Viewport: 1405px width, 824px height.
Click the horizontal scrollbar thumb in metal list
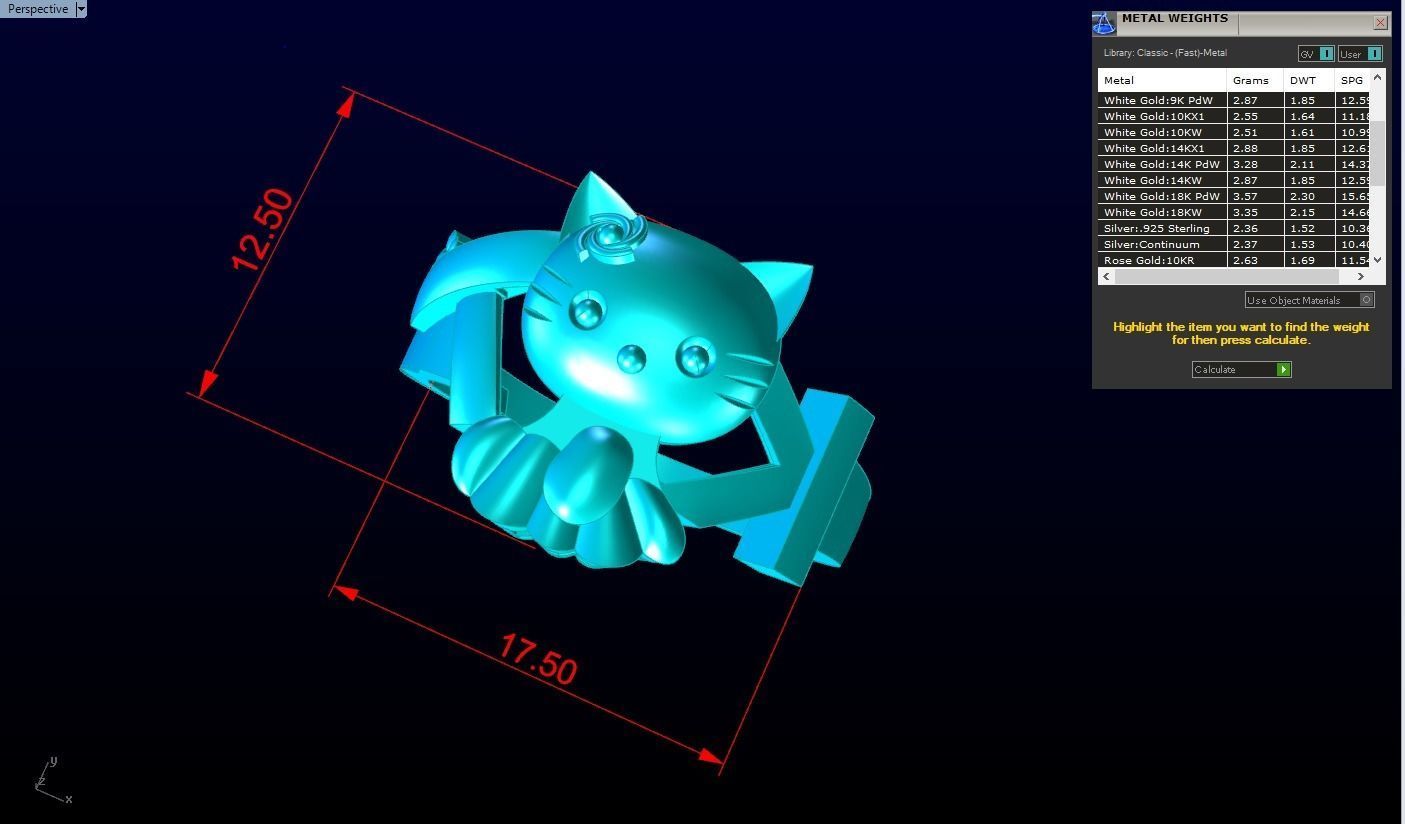[x=1226, y=276]
